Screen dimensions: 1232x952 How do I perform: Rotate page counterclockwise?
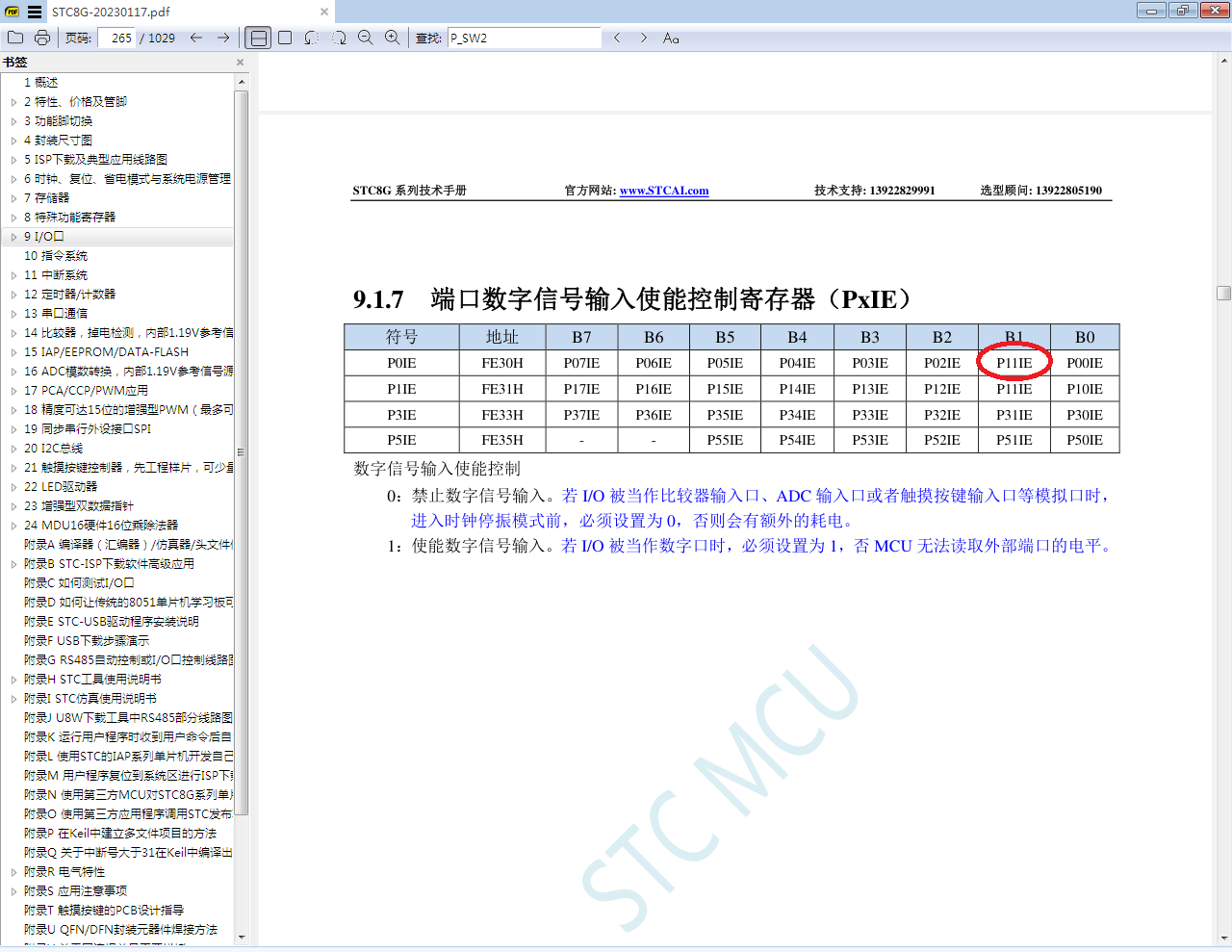[312, 38]
